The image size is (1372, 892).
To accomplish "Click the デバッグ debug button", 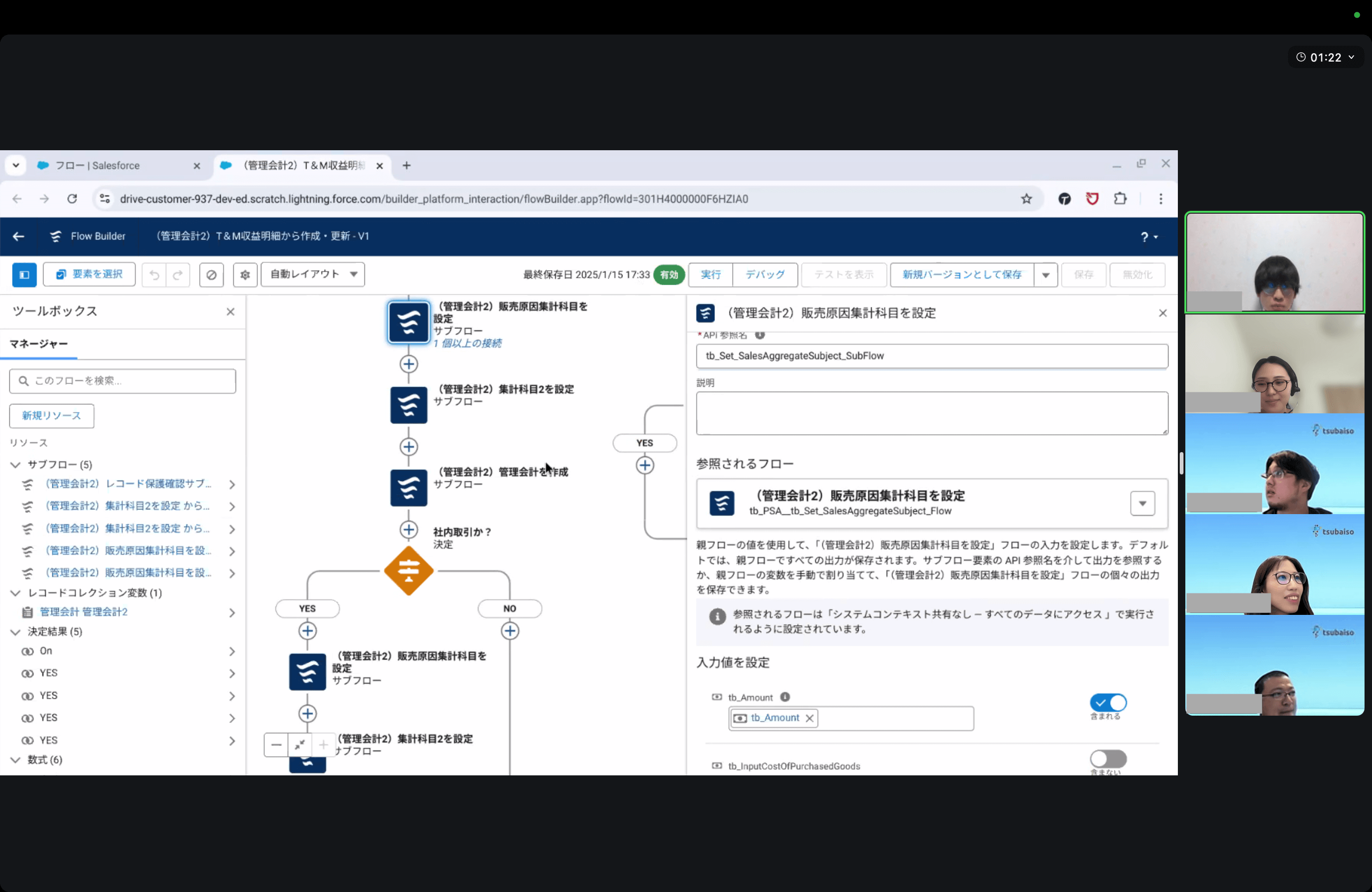I will [x=765, y=275].
